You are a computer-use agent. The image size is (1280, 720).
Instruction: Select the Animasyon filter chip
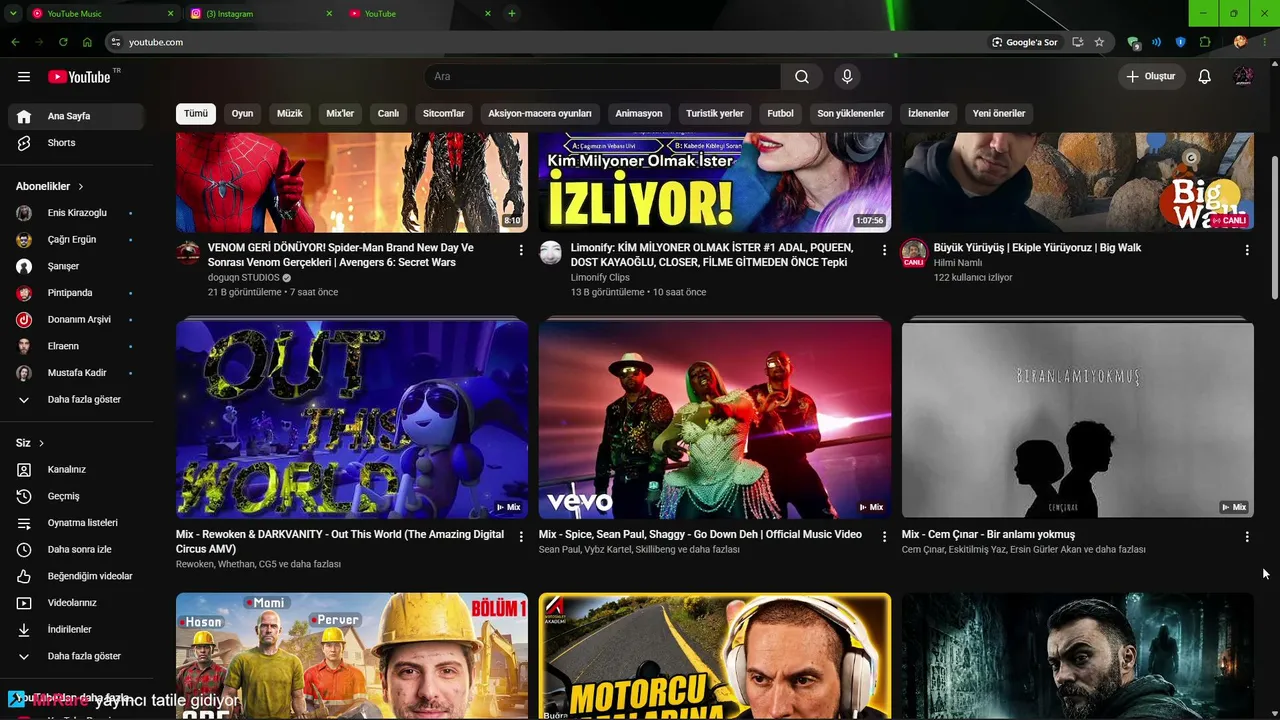tap(639, 114)
